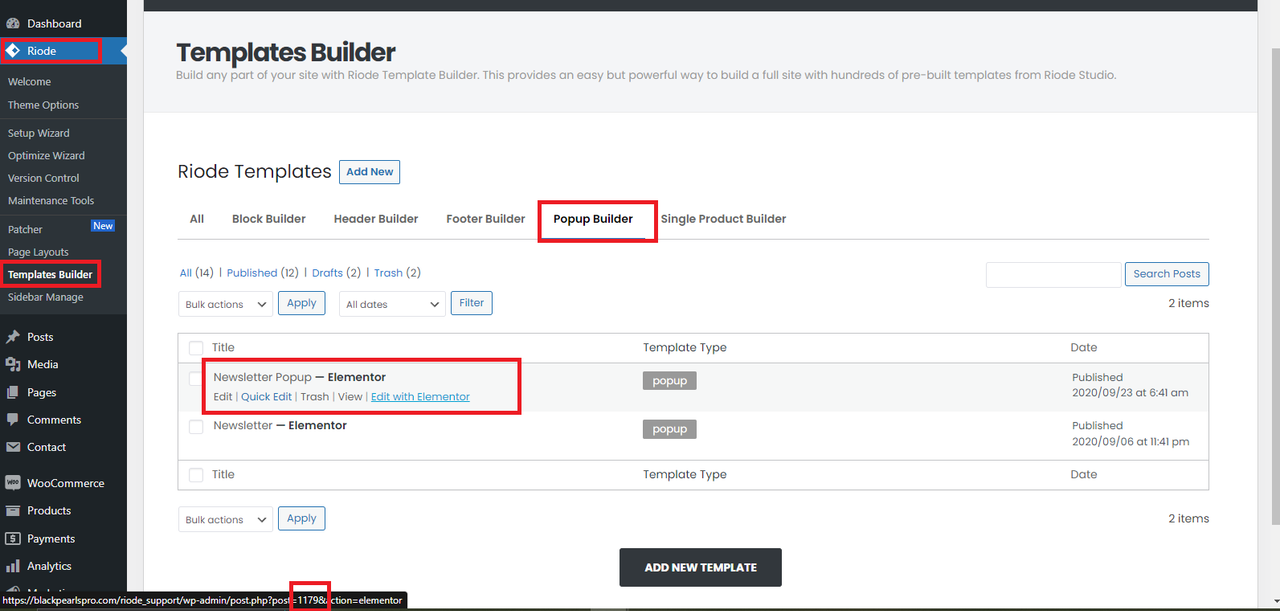
Task: Click the ADD NEW TEMPLATE button
Action: (x=700, y=567)
